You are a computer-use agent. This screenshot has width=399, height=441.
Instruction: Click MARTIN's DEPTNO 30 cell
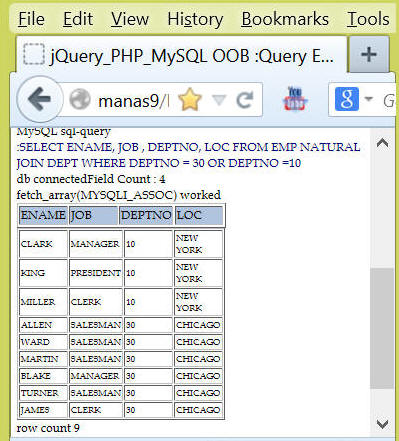click(148, 359)
